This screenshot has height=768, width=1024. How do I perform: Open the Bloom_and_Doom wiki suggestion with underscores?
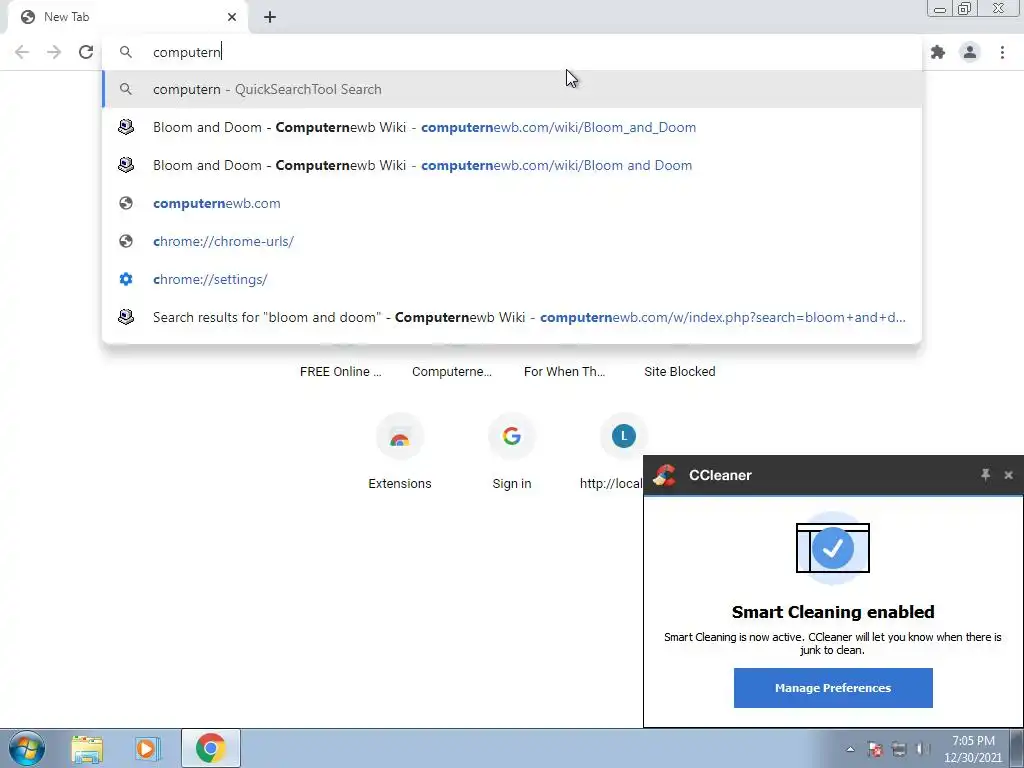[512, 127]
